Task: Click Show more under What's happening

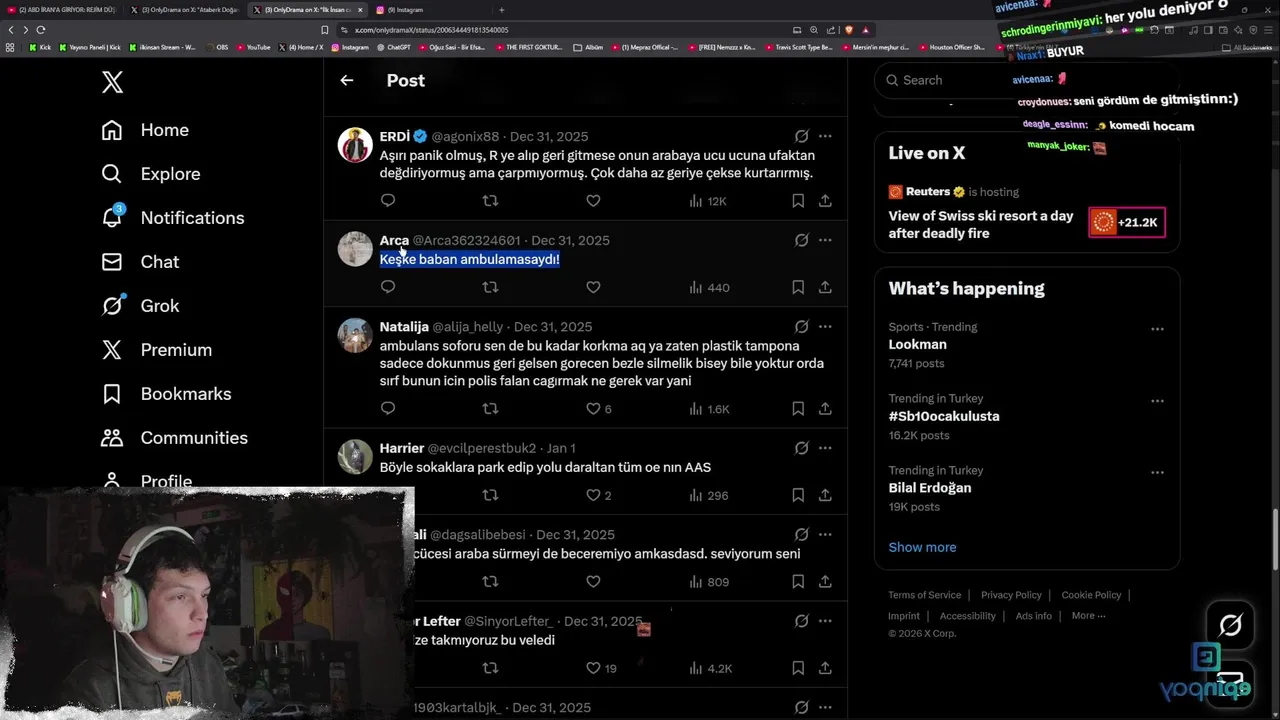Action: pyautogui.click(x=922, y=547)
